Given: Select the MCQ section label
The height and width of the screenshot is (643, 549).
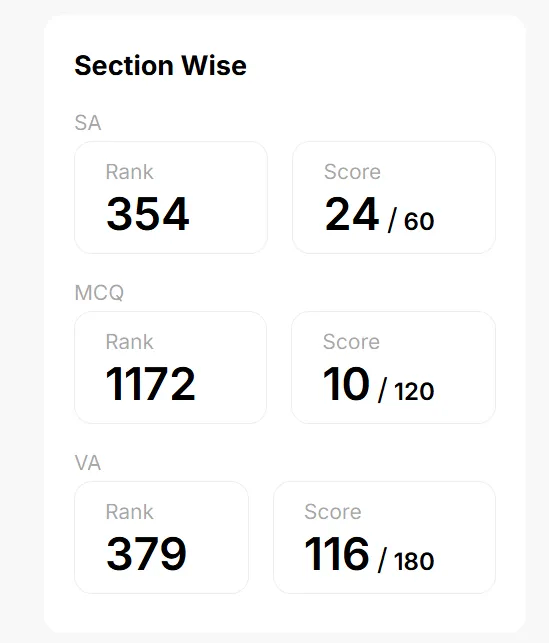Looking at the screenshot, I should point(99,293).
